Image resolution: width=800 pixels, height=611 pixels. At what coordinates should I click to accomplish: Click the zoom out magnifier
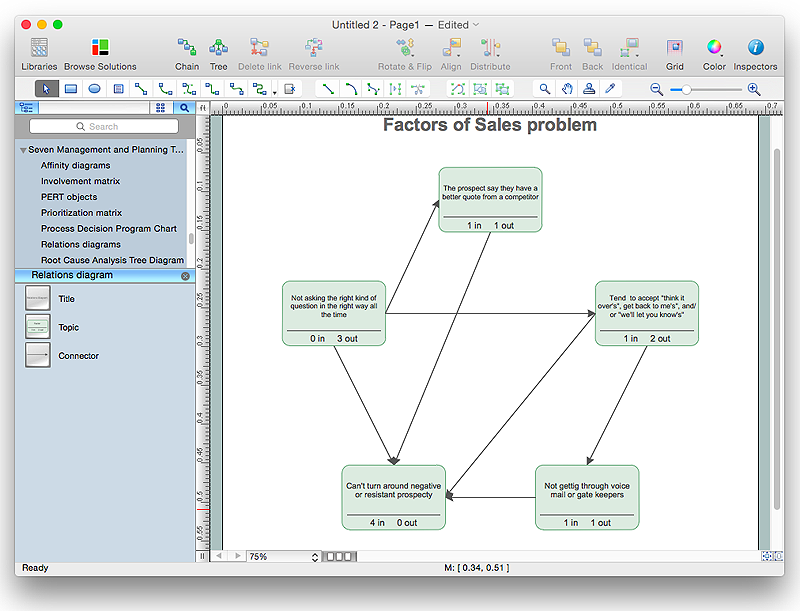(x=657, y=89)
